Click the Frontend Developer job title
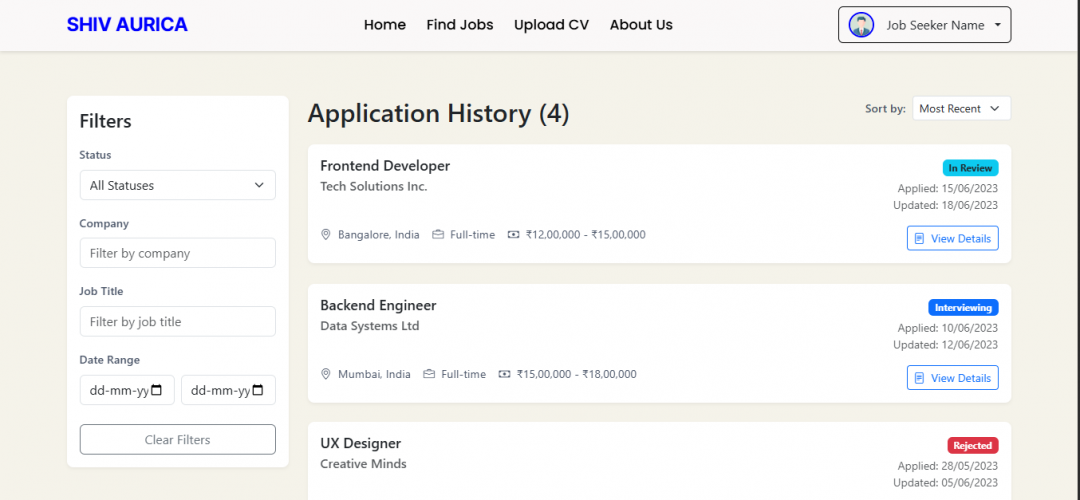 [x=385, y=165]
